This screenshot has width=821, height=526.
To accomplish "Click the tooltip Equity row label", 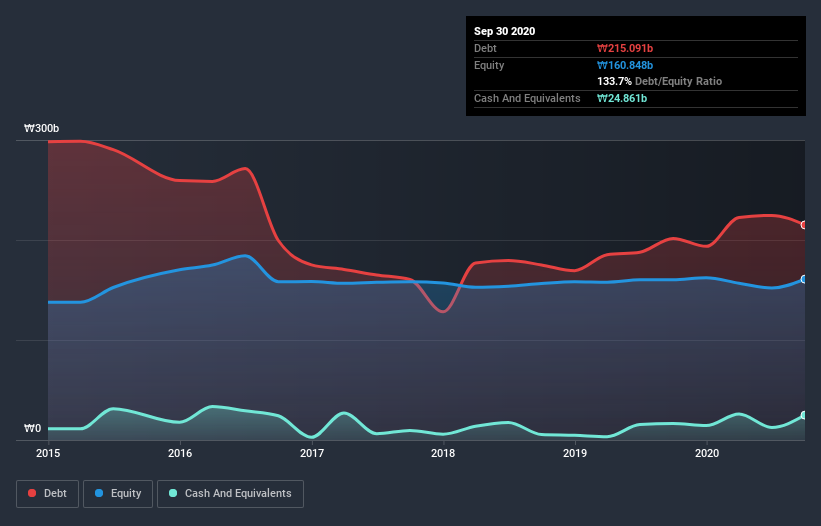I will [489, 65].
